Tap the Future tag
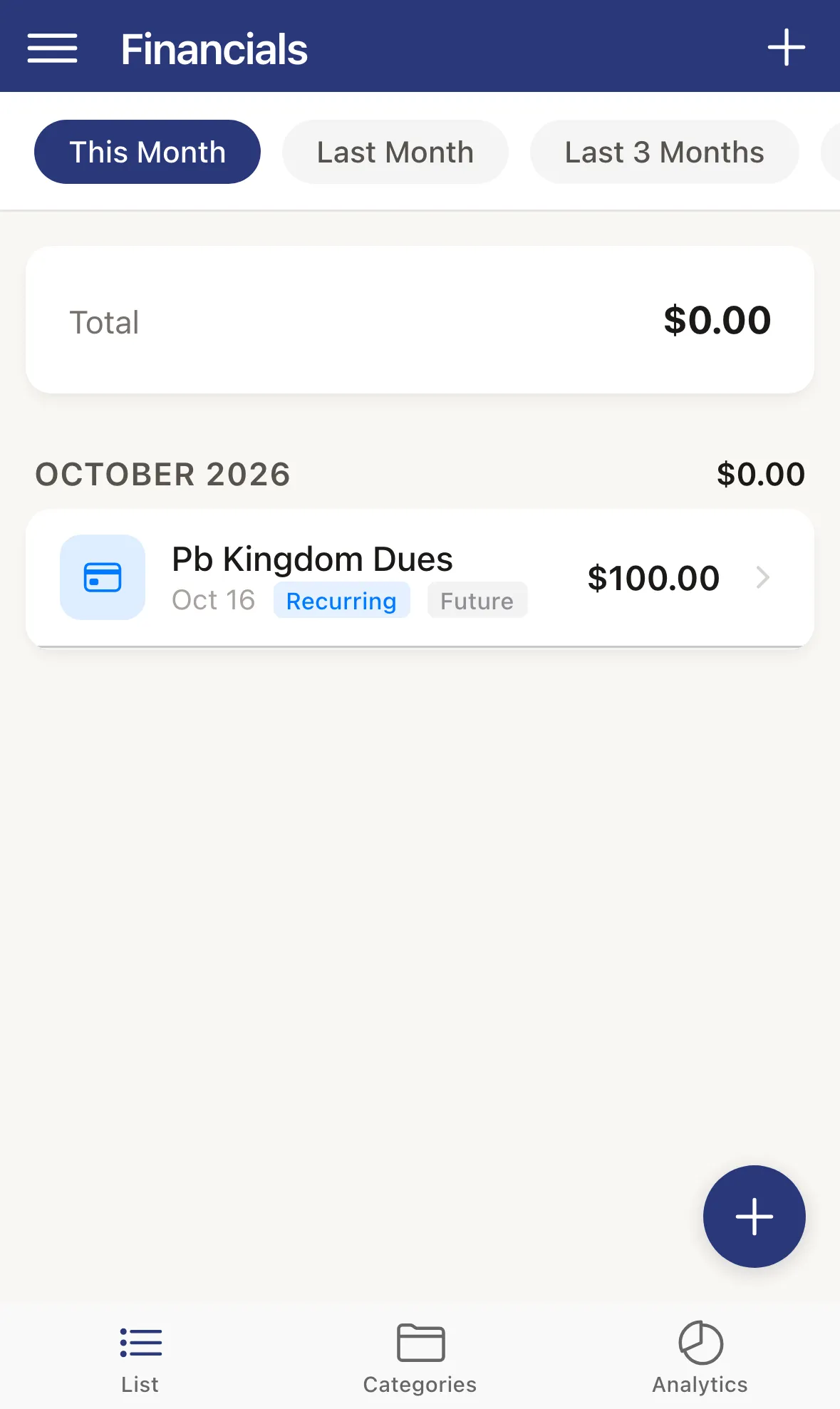This screenshot has height=1409, width=840. coord(477,600)
